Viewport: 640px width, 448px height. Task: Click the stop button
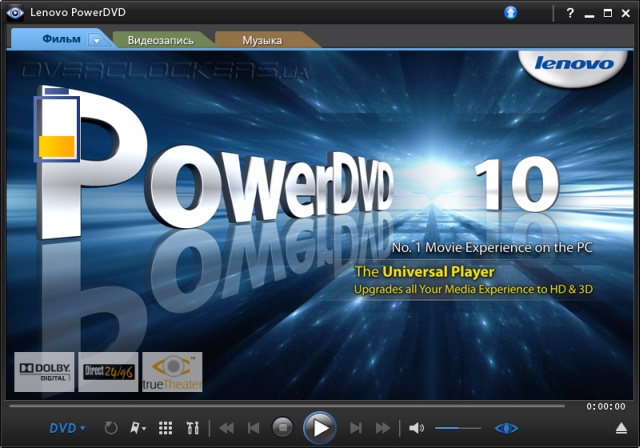click(282, 428)
